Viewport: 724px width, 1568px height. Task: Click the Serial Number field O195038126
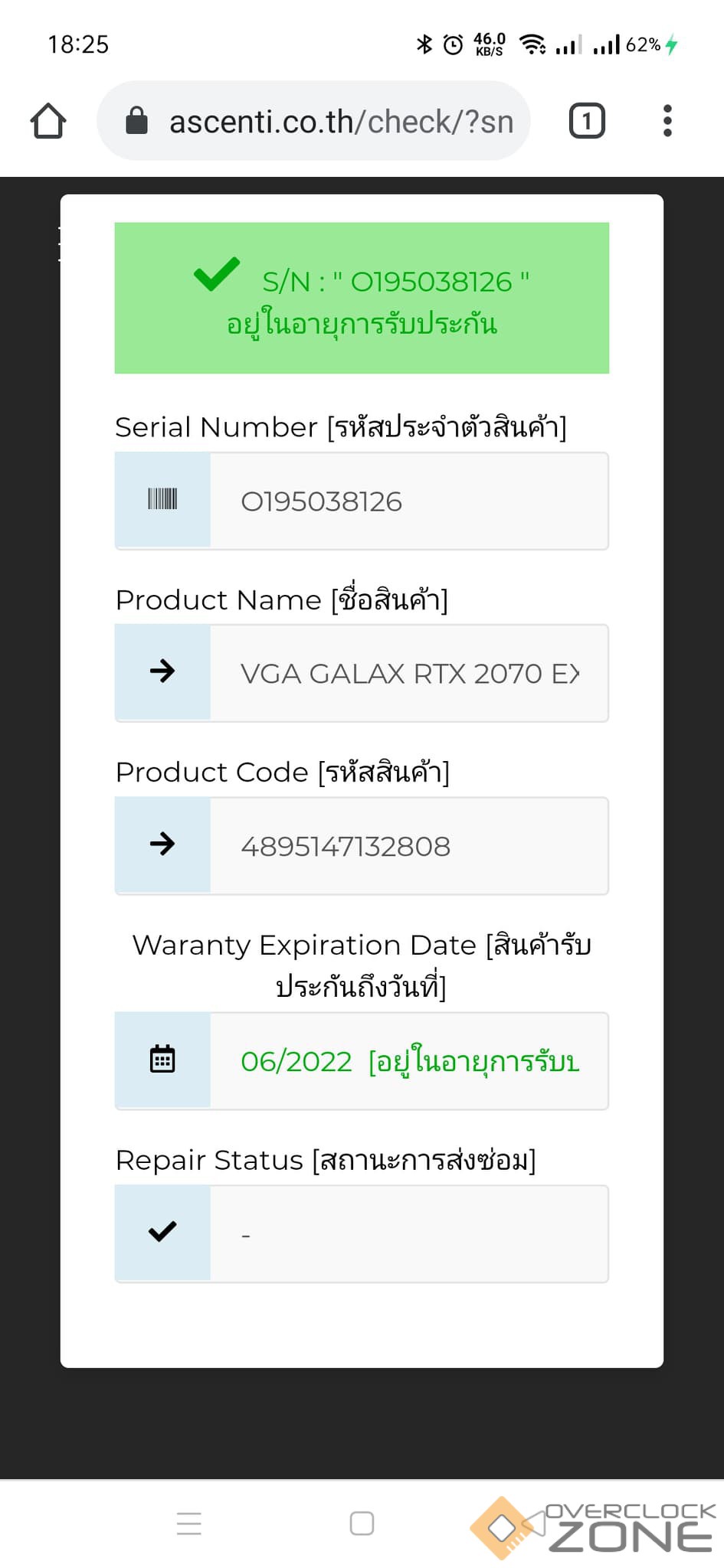pos(409,501)
